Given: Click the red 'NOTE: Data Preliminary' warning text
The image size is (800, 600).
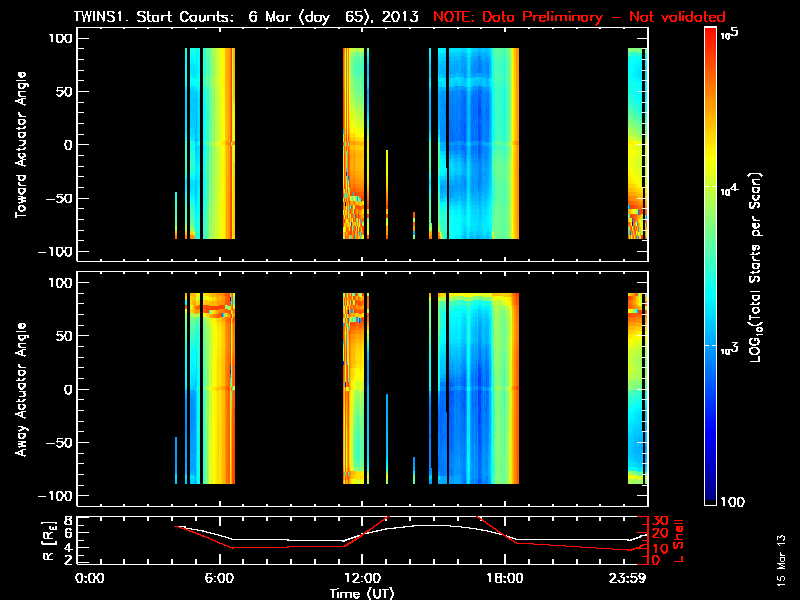Looking at the screenshot, I should [x=579, y=16].
